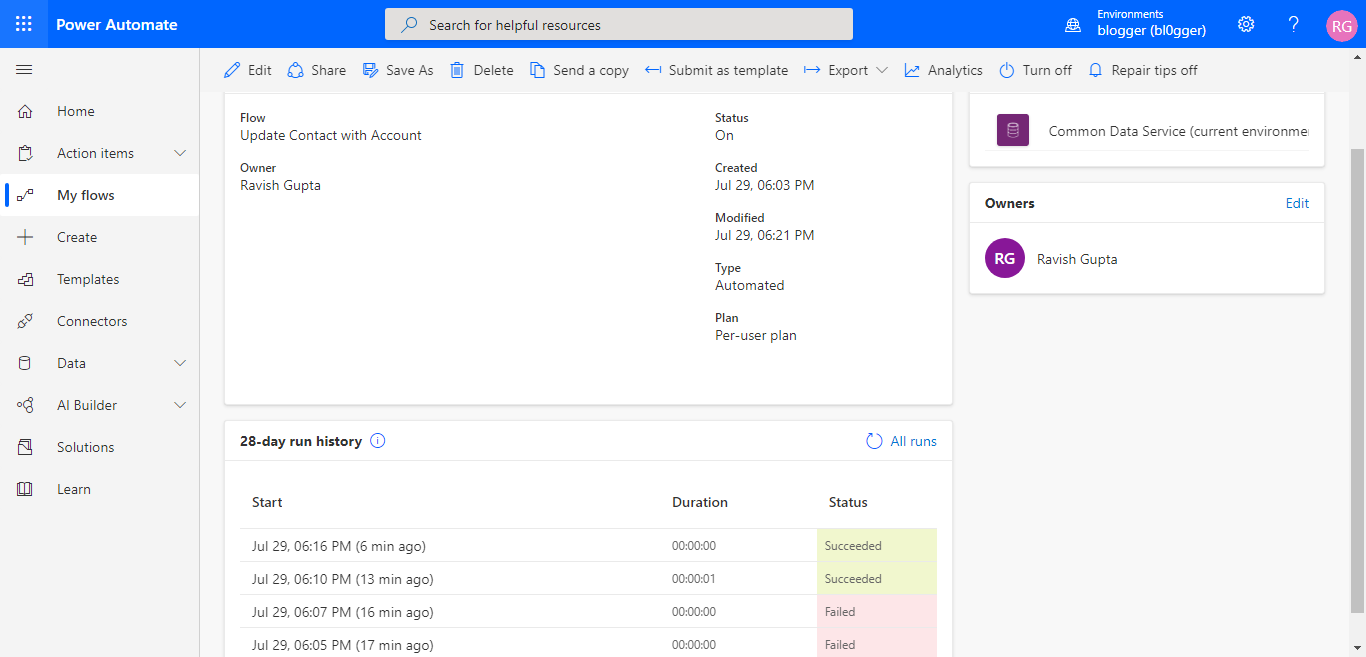Viewport: 1366px width, 657px height.
Task: Turn off the flow
Action: pos(1035,69)
